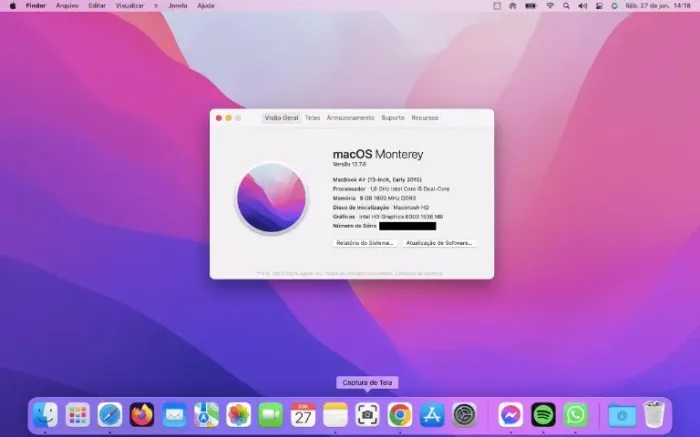This screenshot has height=437, width=700.
Task: Launch Safari from the Dock
Action: [x=110, y=415]
